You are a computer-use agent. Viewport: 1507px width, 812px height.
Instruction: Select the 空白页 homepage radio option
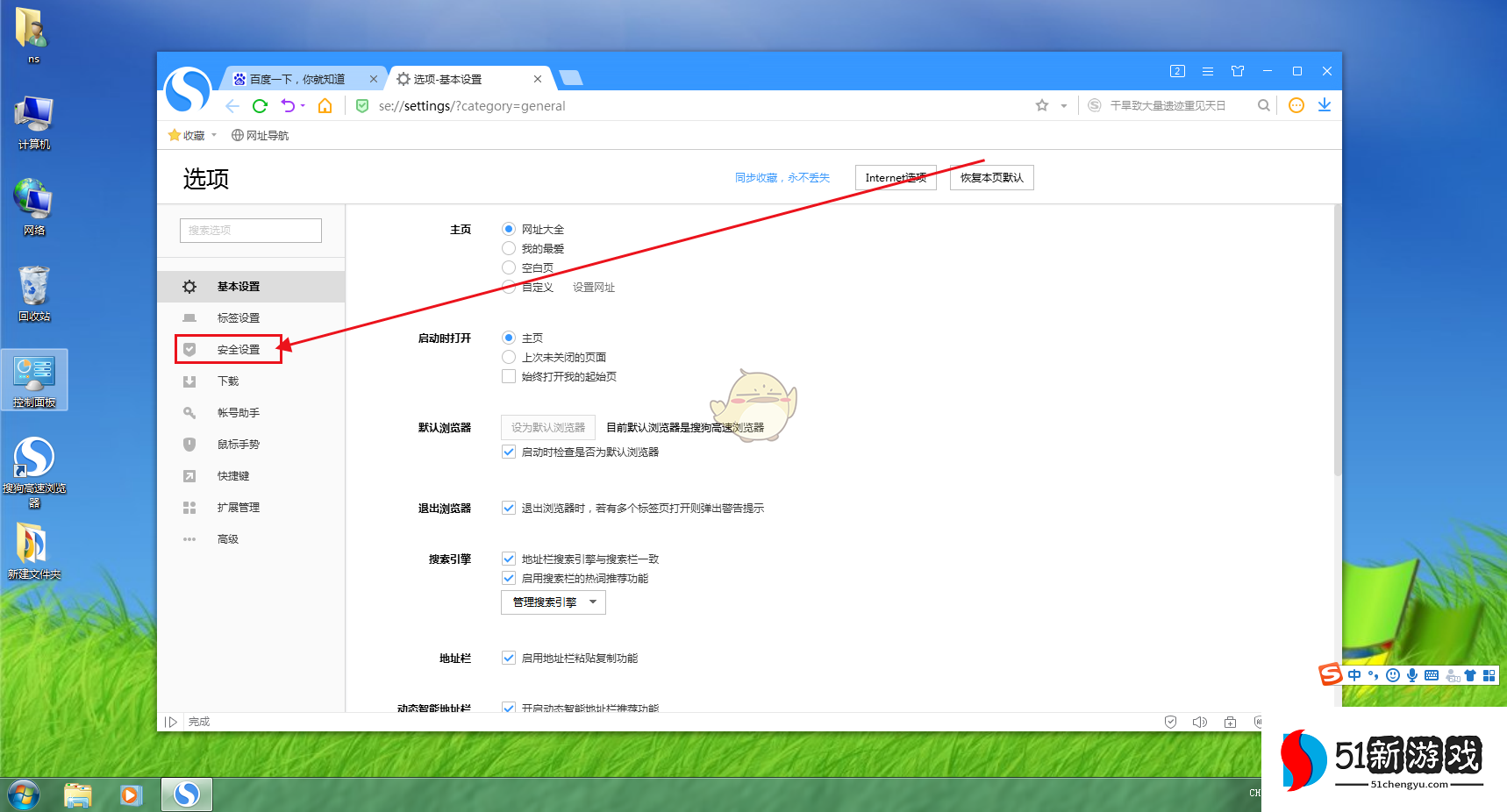click(x=509, y=267)
